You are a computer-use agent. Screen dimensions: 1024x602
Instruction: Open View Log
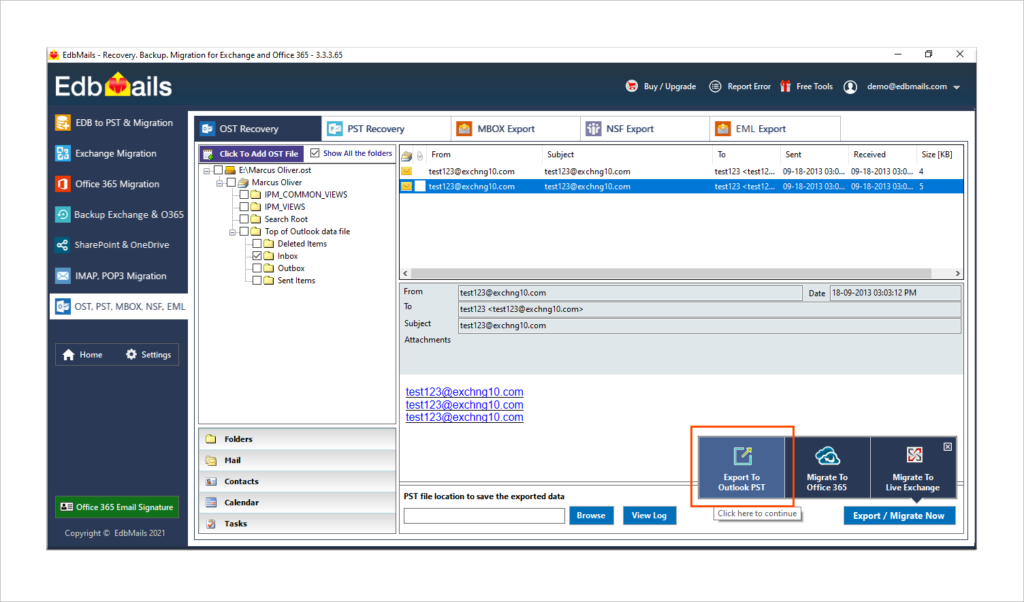pos(649,515)
